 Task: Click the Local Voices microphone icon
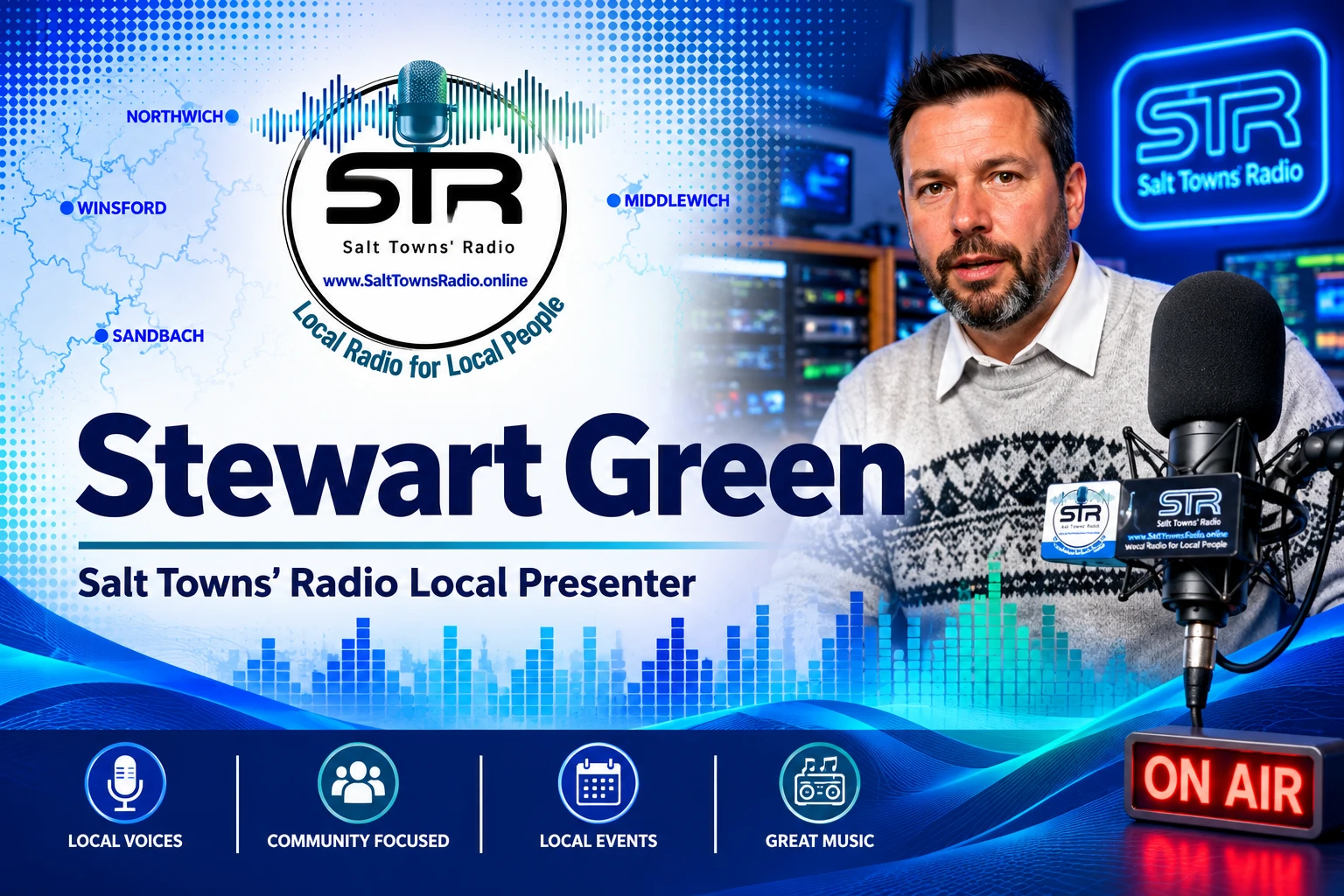pos(125,783)
